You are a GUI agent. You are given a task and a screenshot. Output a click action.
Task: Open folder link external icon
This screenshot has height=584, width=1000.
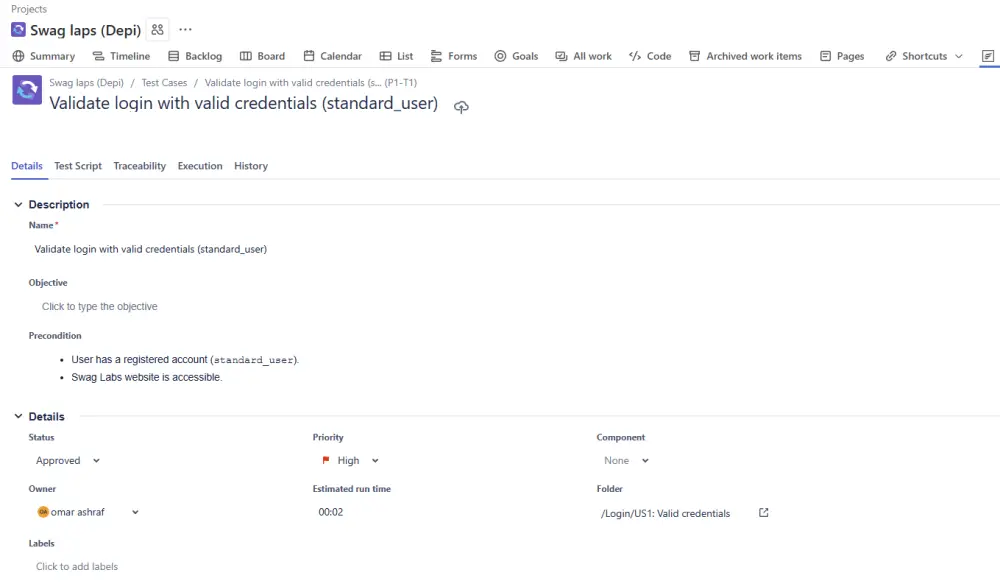coord(764,513)
